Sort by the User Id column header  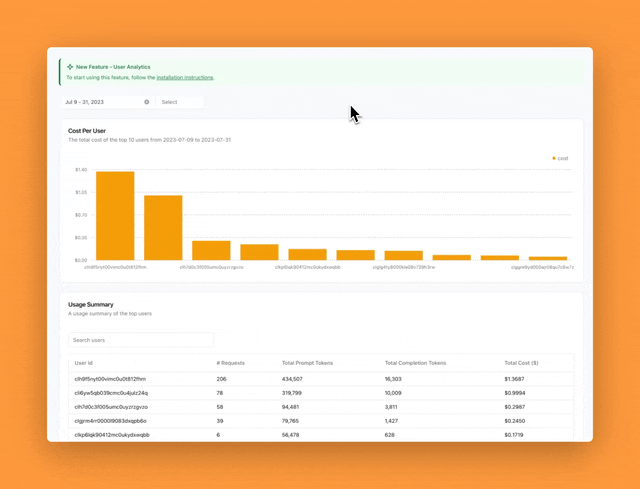[84, 363]
